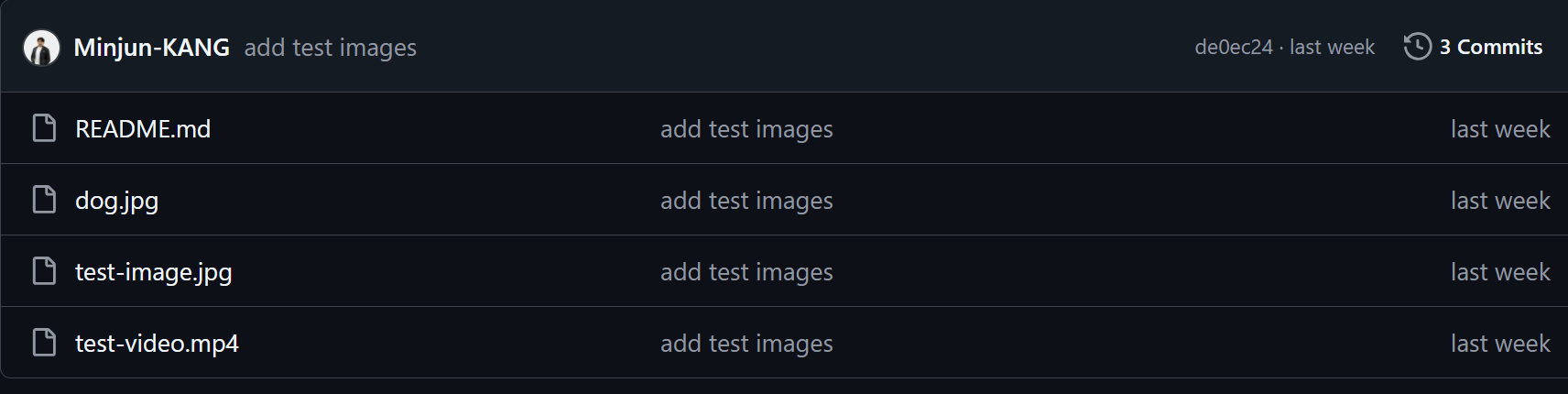Open the Minjun-KANG author profile link
1568x394 pixels.
[151, 48]
